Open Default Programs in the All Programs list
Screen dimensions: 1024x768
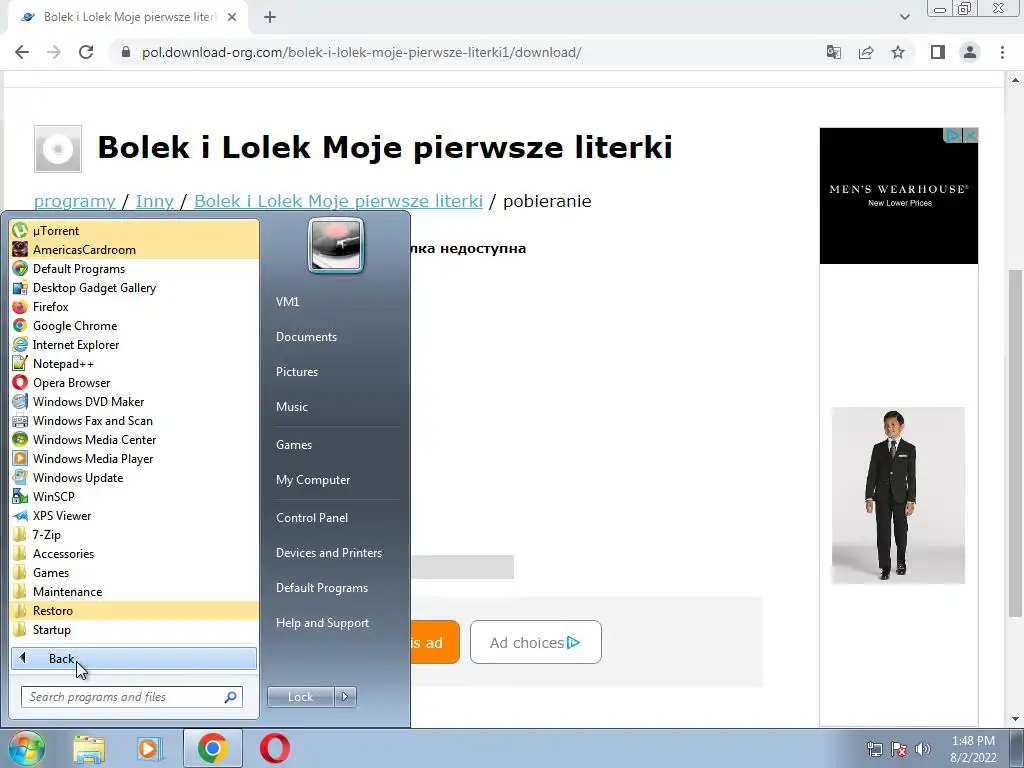135,268
